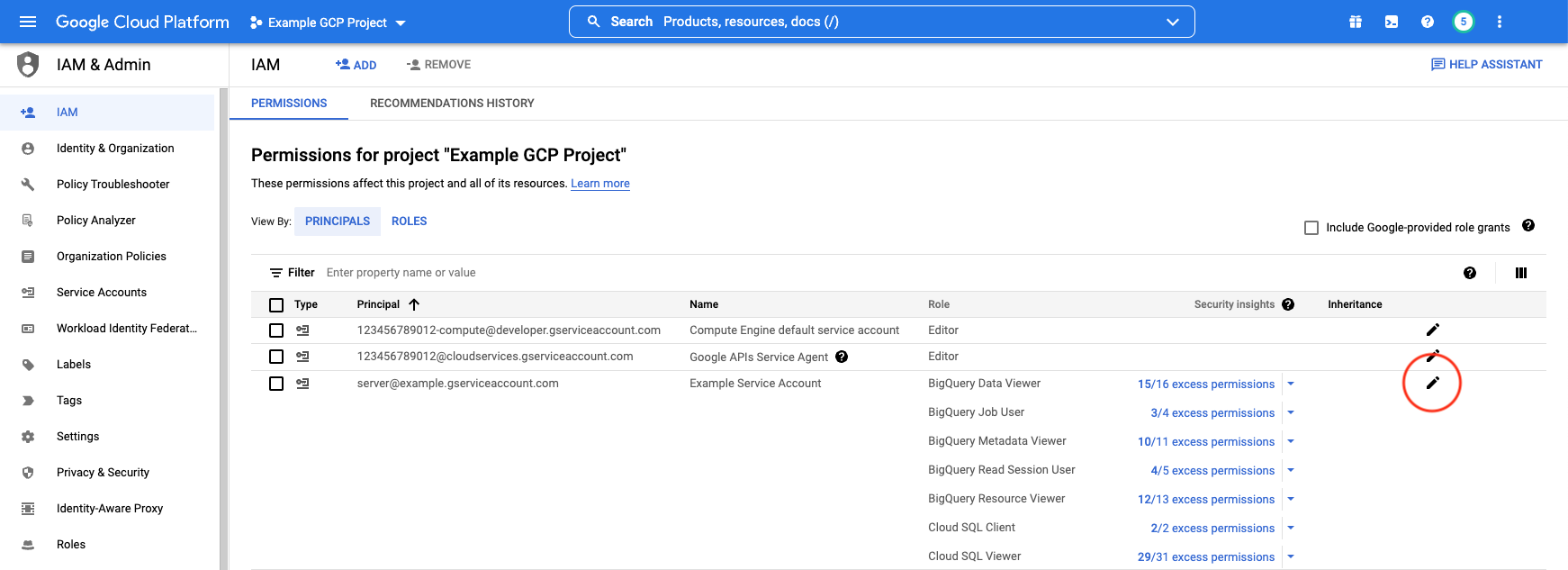Click help icon next to Google APIs Service Agent
The width and height of the screenshot is (1568, 570).
842,357
